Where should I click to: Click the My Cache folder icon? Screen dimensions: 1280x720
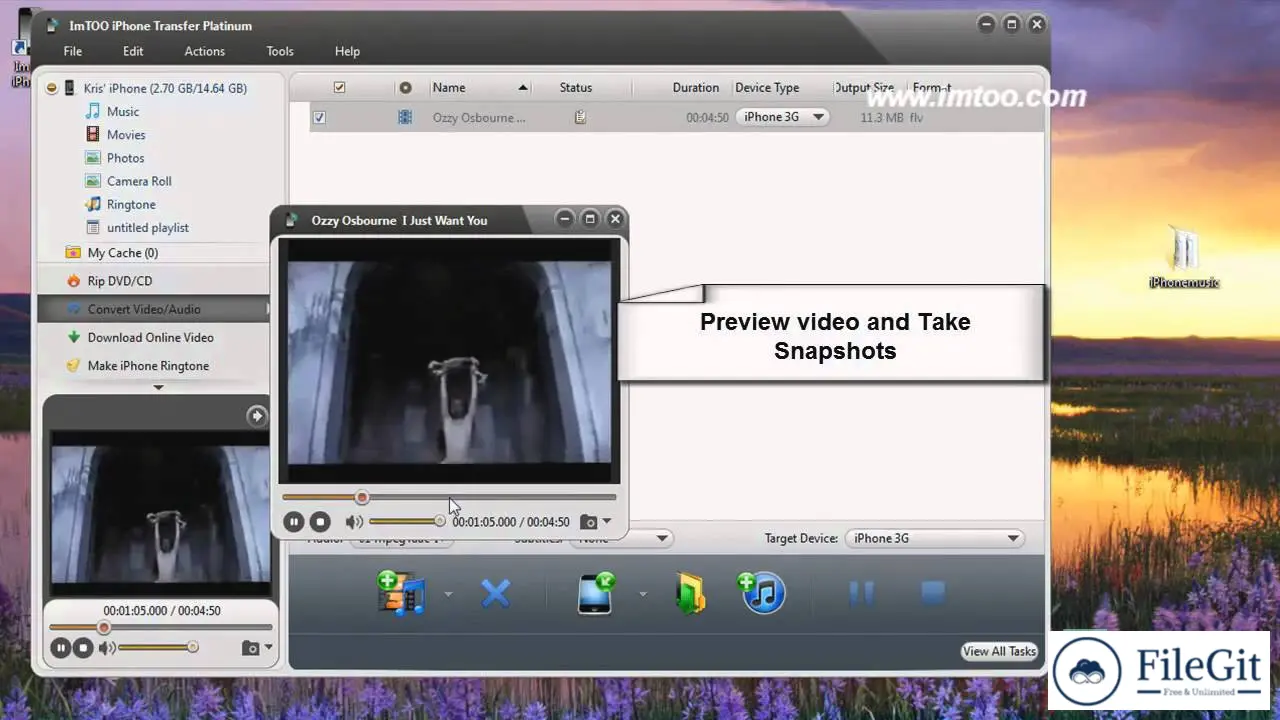pyautogui.click(x=73, y=253)
